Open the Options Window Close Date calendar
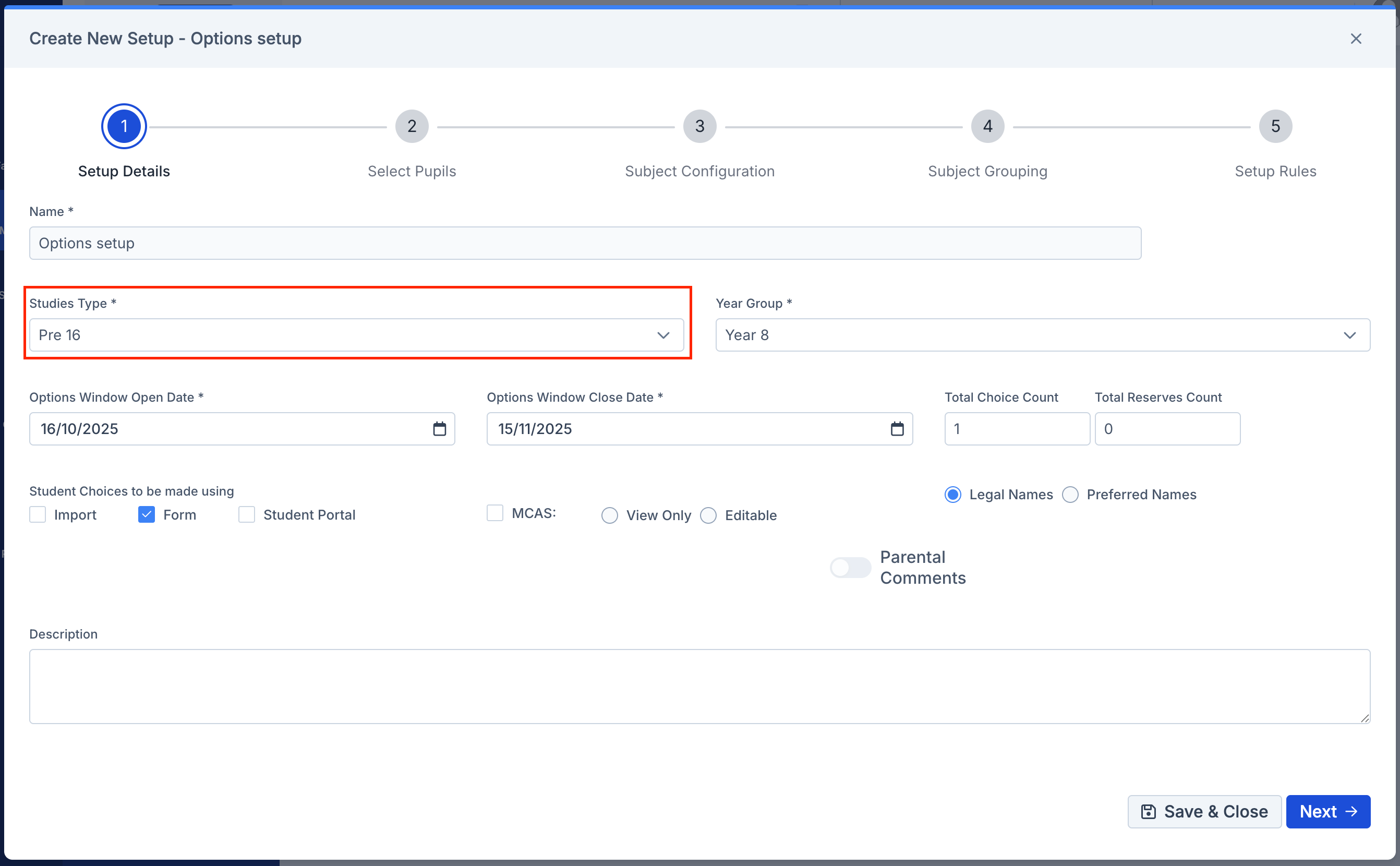 897,428
